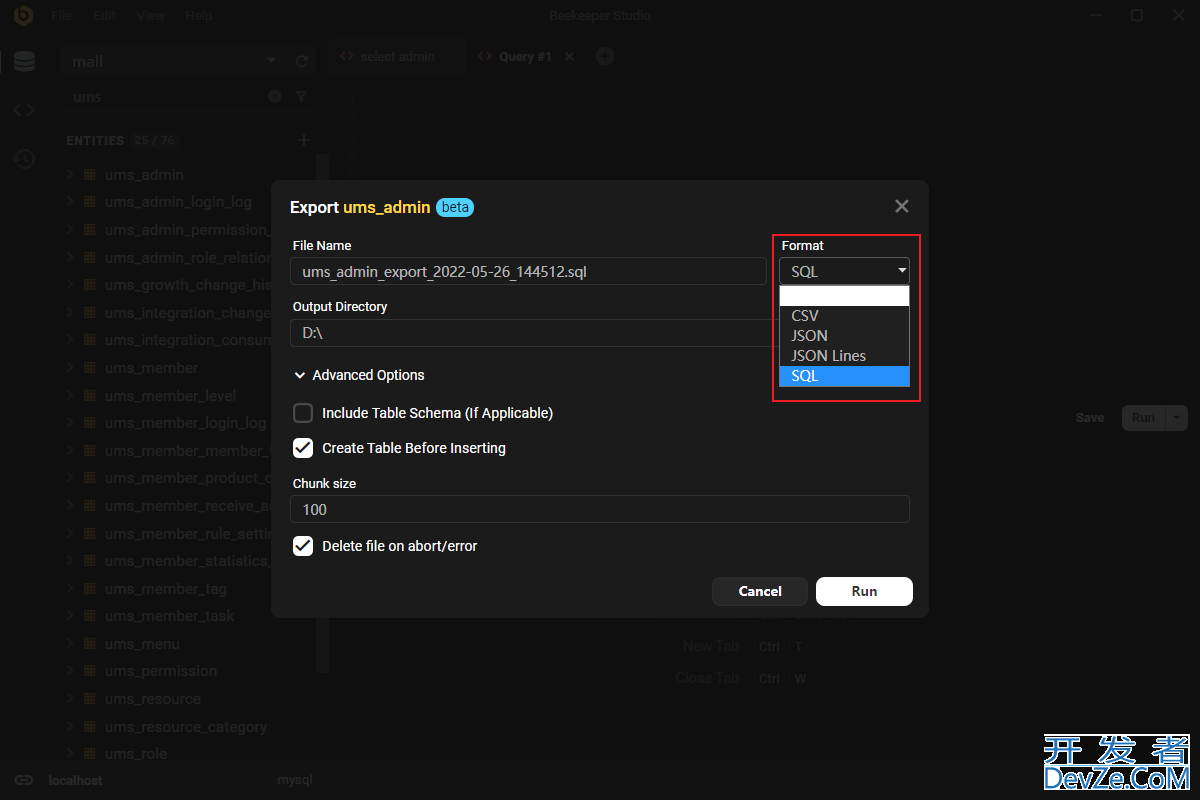
Task: Expand the ums_admin table node
Action: pos(70,175)
